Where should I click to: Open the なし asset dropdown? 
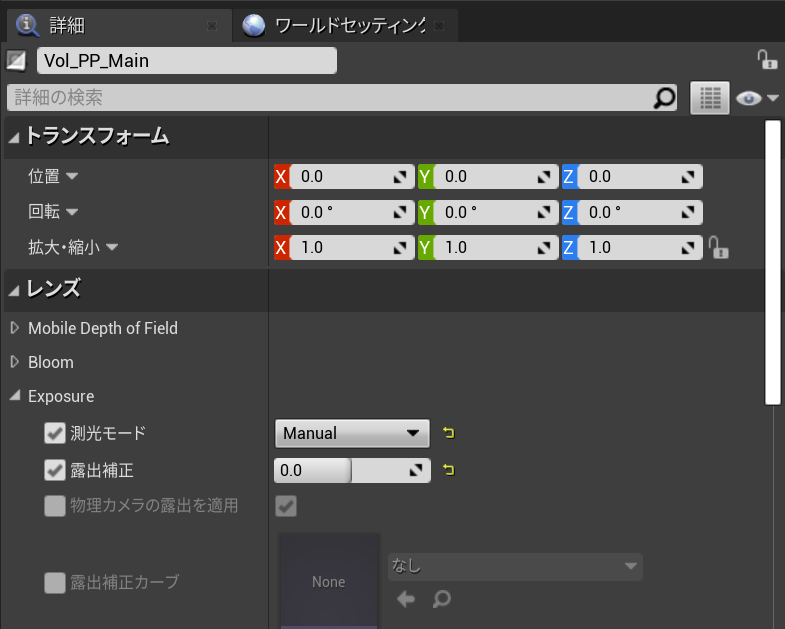[515, 566]
